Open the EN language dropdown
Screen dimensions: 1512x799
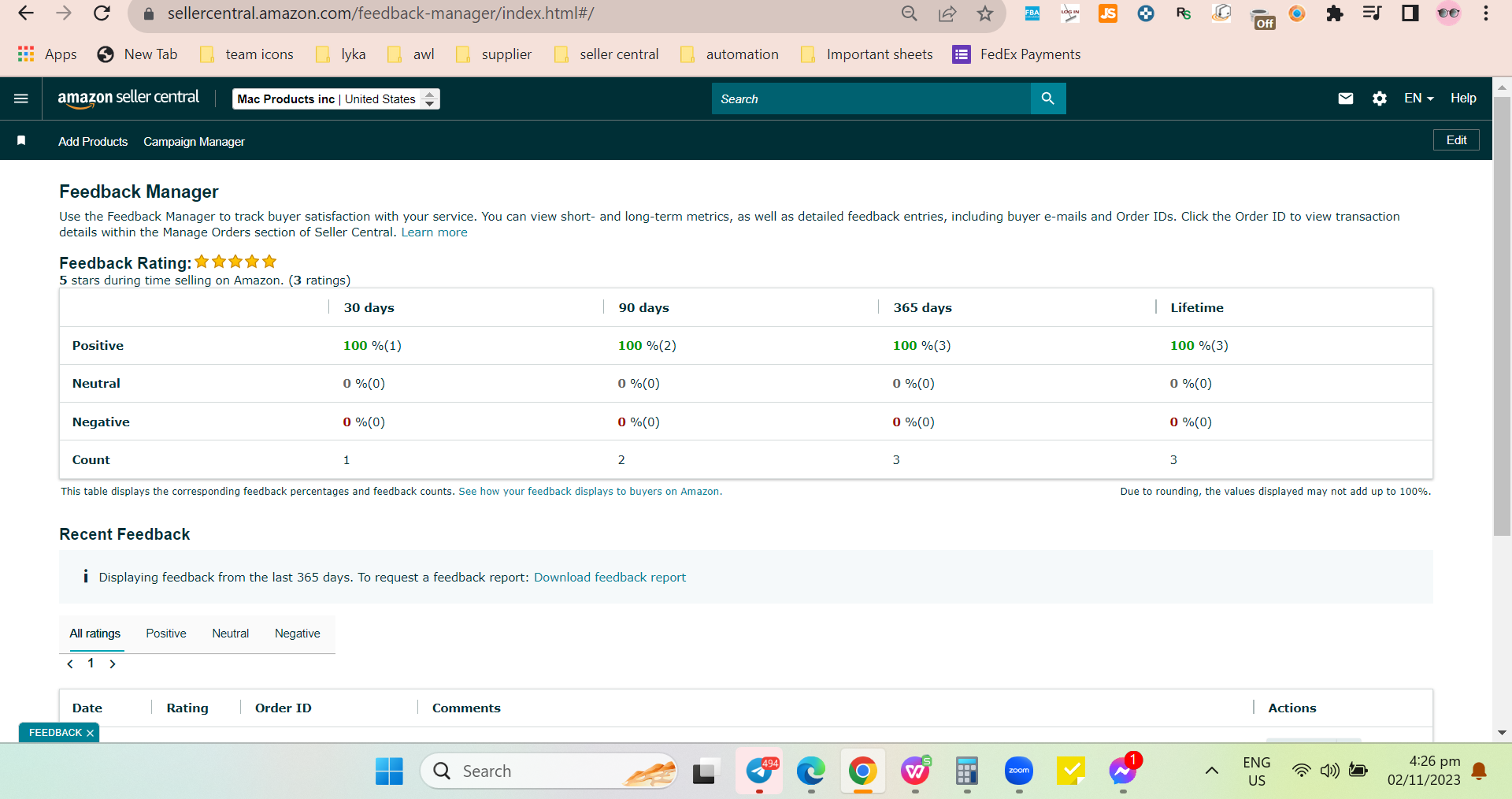click(x=1418, y=98)
